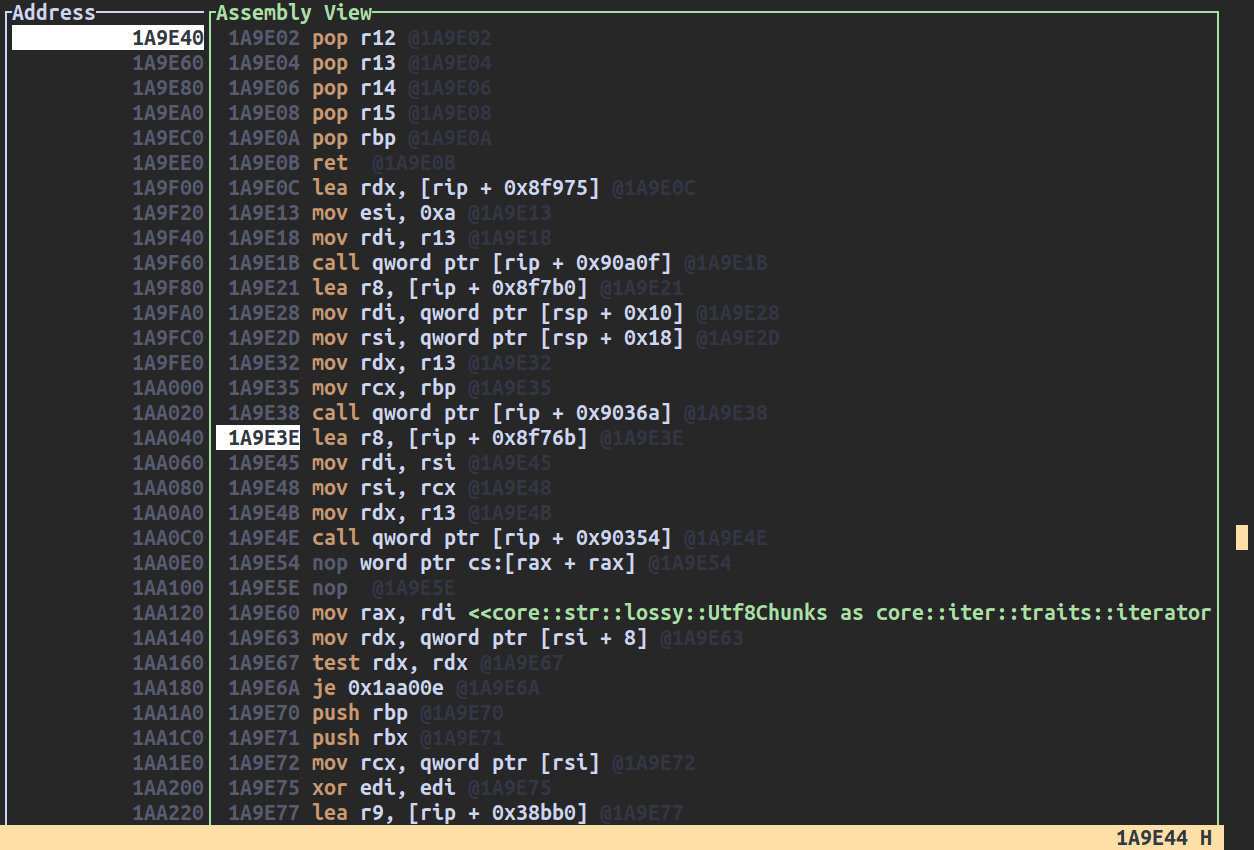
Task: Click the ret instruction at 1A9E0B
Action: pyautogui.click(x=330, y=163)
